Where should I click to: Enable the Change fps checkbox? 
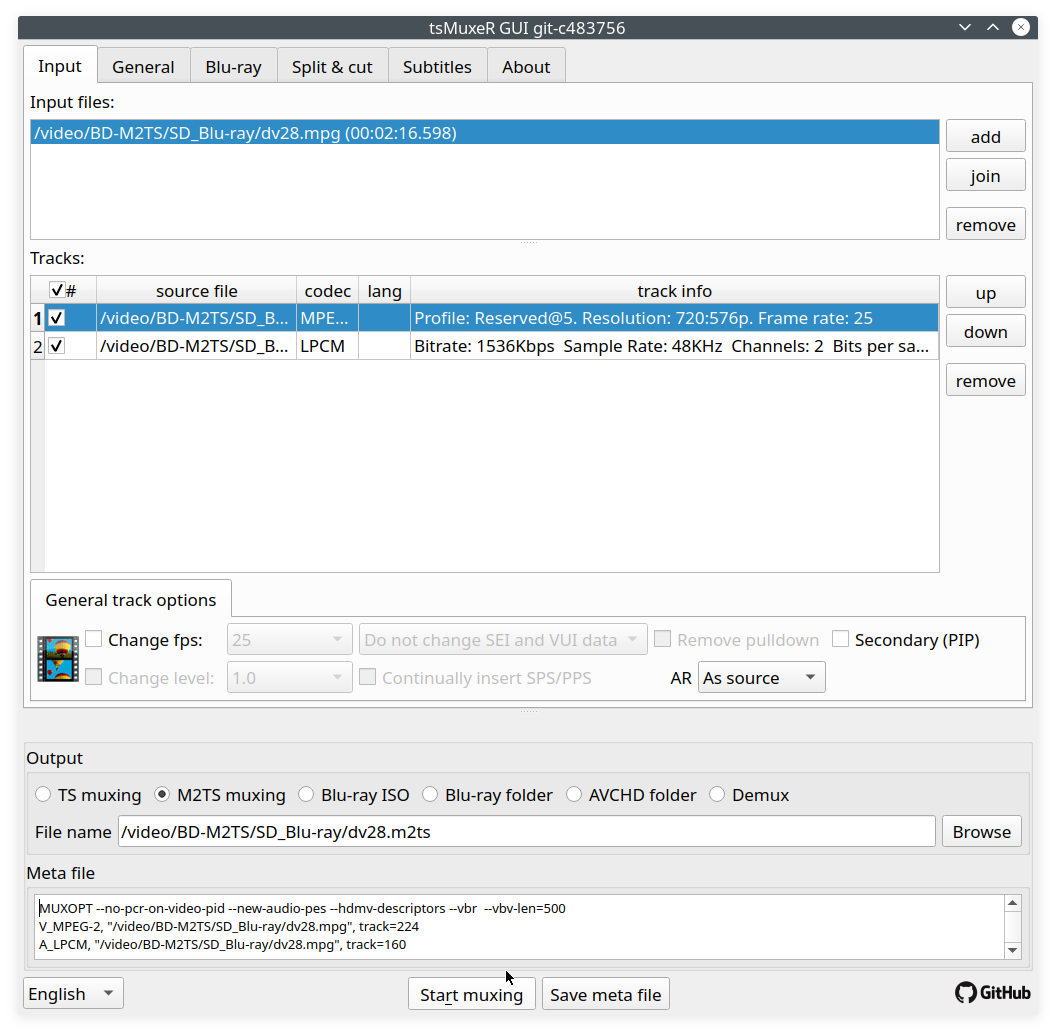[x=94, y=640]
